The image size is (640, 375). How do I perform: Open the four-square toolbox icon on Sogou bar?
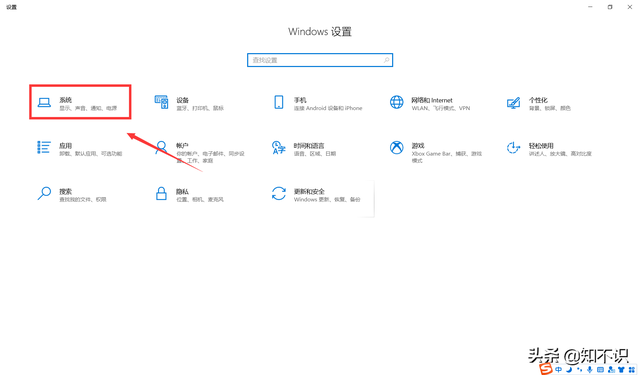(x=632, y=370)
